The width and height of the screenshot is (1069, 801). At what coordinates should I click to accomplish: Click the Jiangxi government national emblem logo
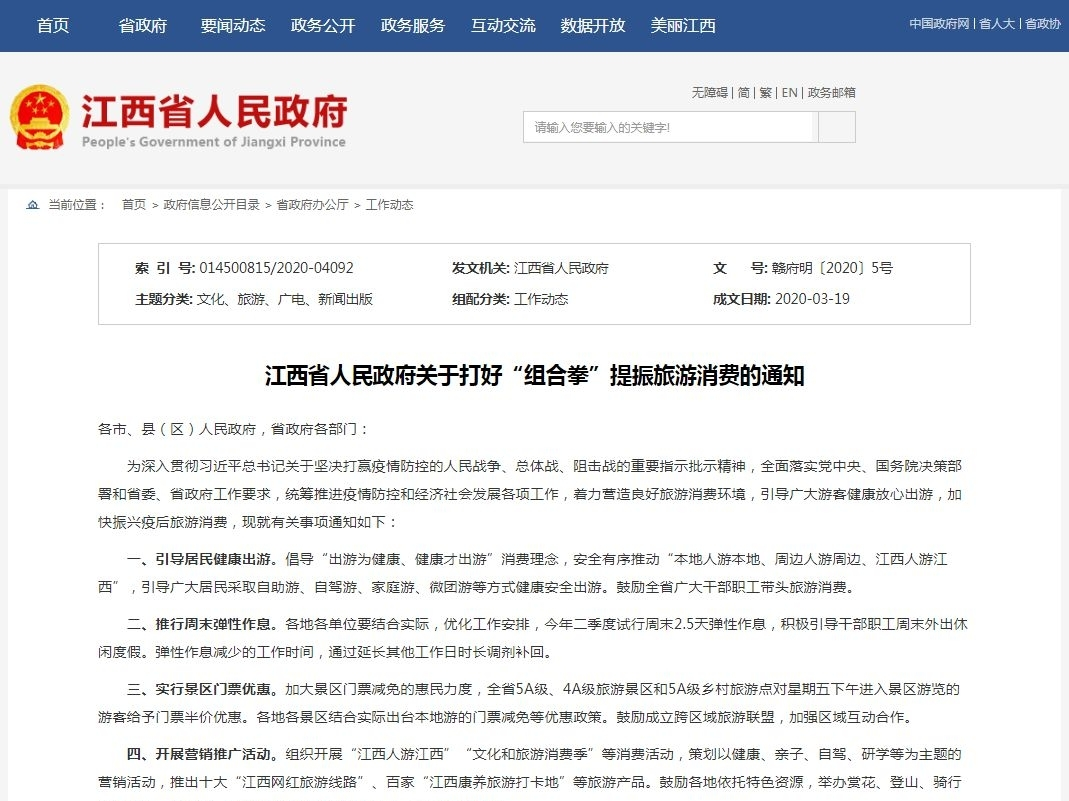pos(40,117)
